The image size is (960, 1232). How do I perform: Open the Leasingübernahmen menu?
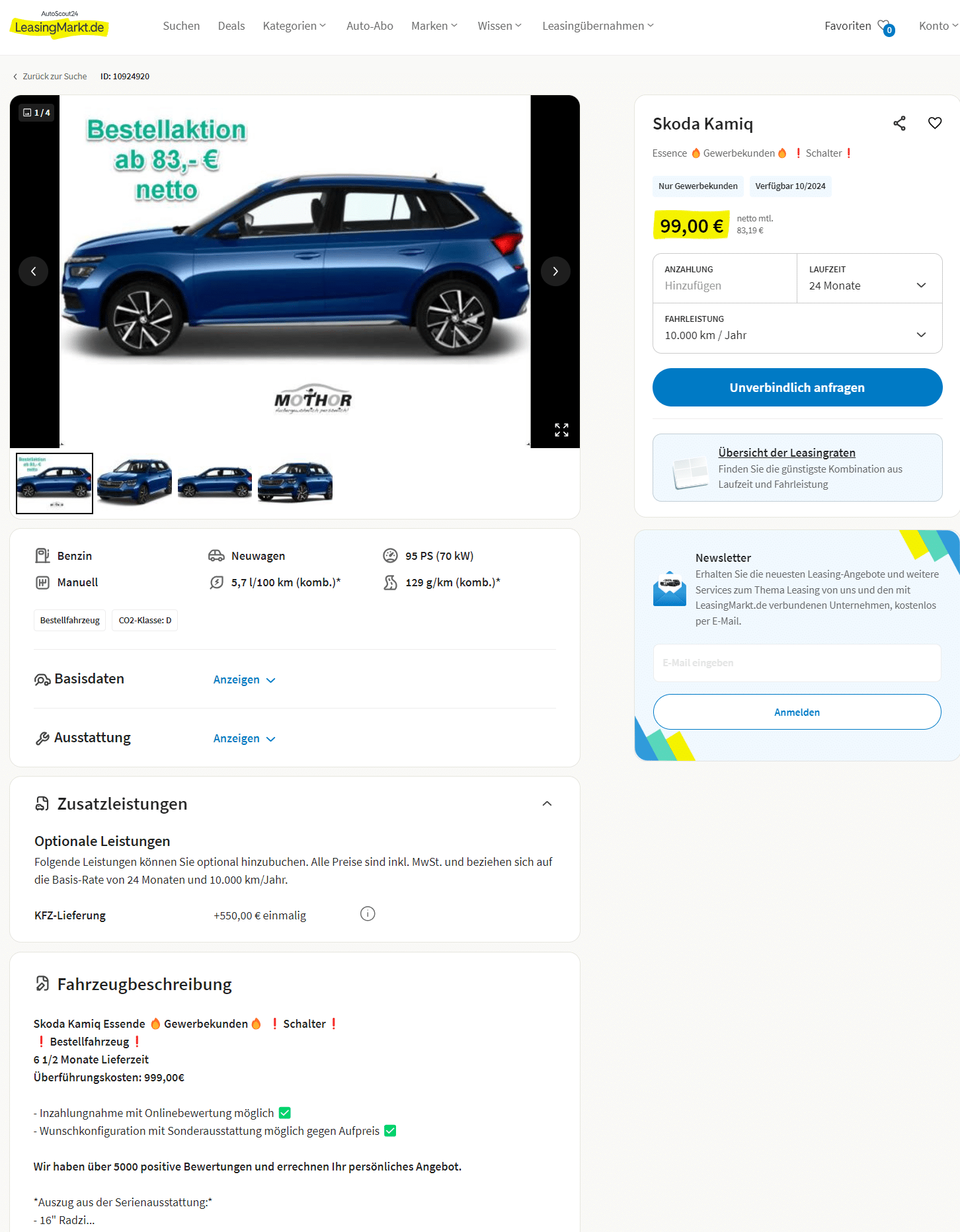pos(598,26)
